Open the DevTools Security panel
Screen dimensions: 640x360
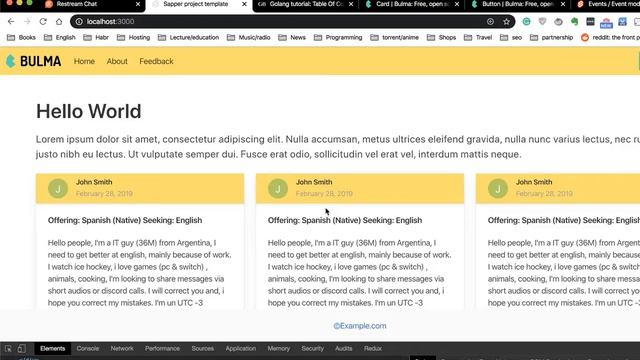point(313,349)
